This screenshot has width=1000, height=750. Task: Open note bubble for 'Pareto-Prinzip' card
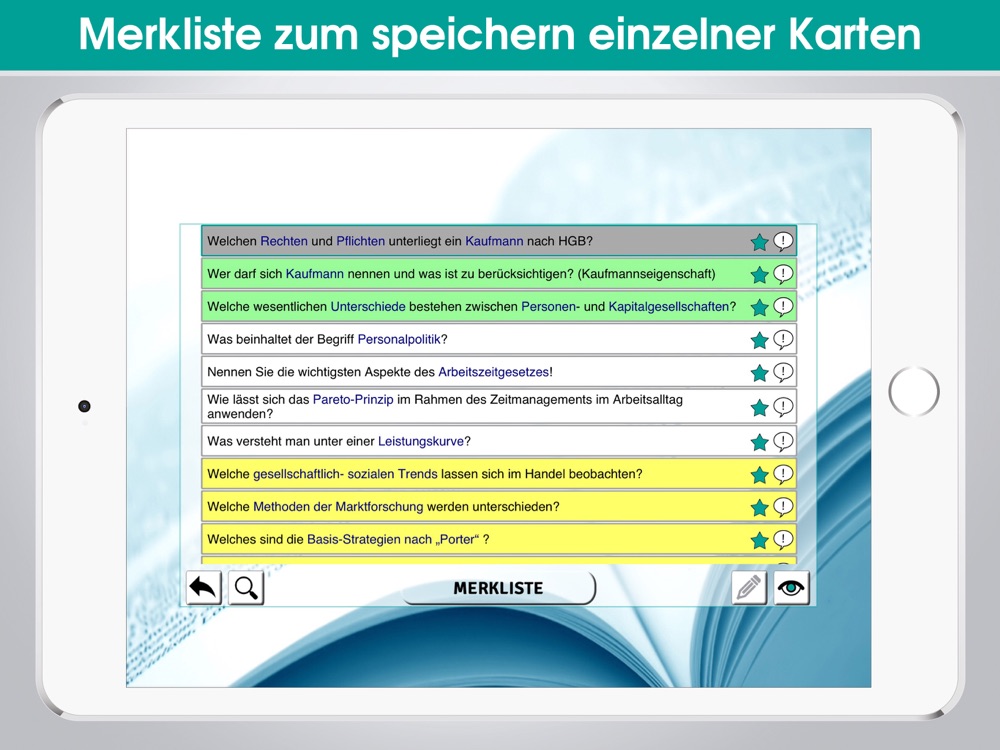coord(783,407)
